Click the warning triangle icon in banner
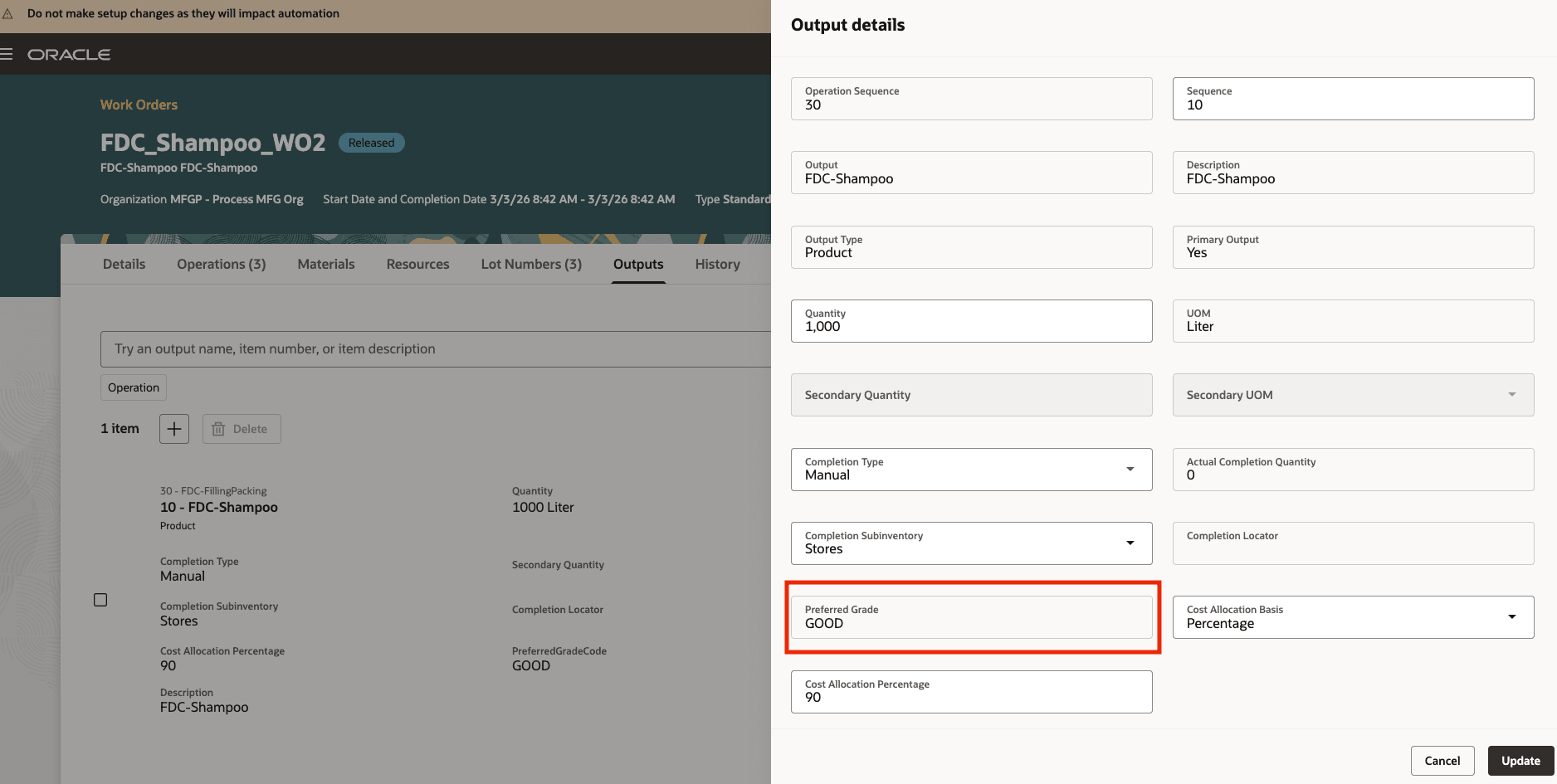1557x784 pixels. [7, 13]
